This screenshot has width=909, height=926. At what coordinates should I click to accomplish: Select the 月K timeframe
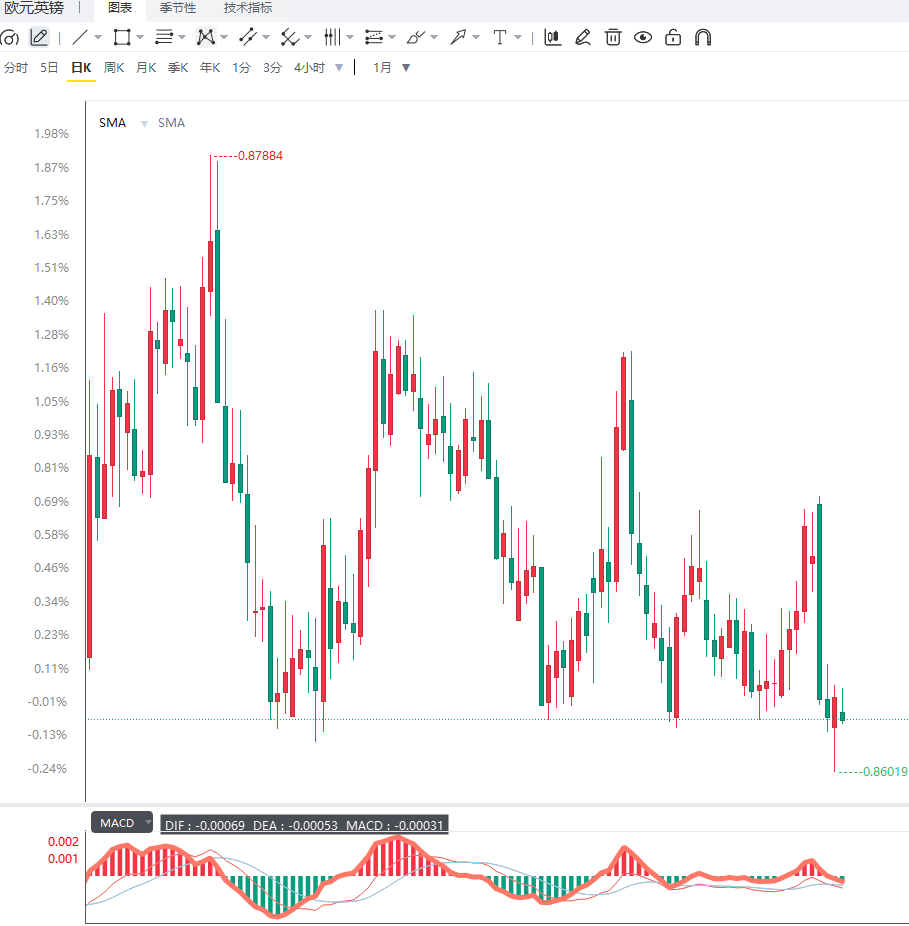[x=146, y=68]
